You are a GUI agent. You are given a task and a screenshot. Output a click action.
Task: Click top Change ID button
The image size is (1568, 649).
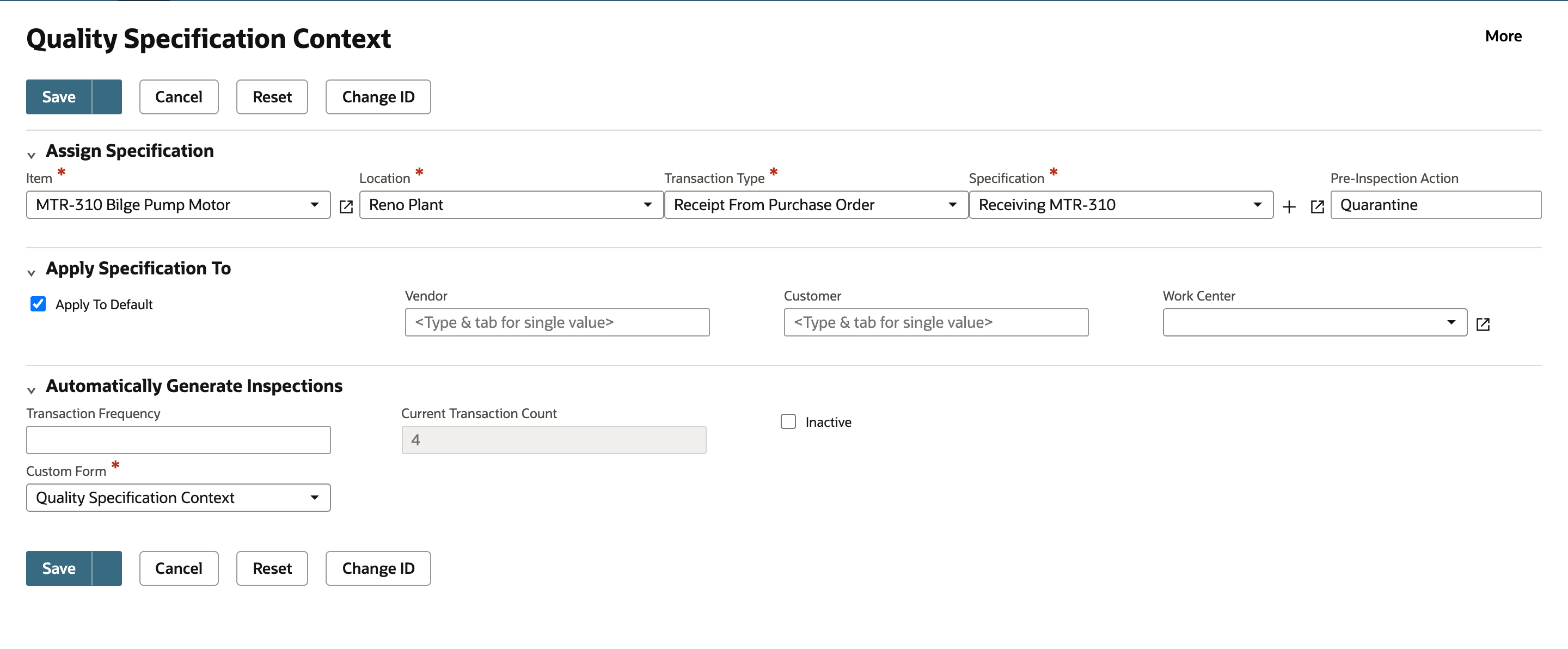pos(378,97)
